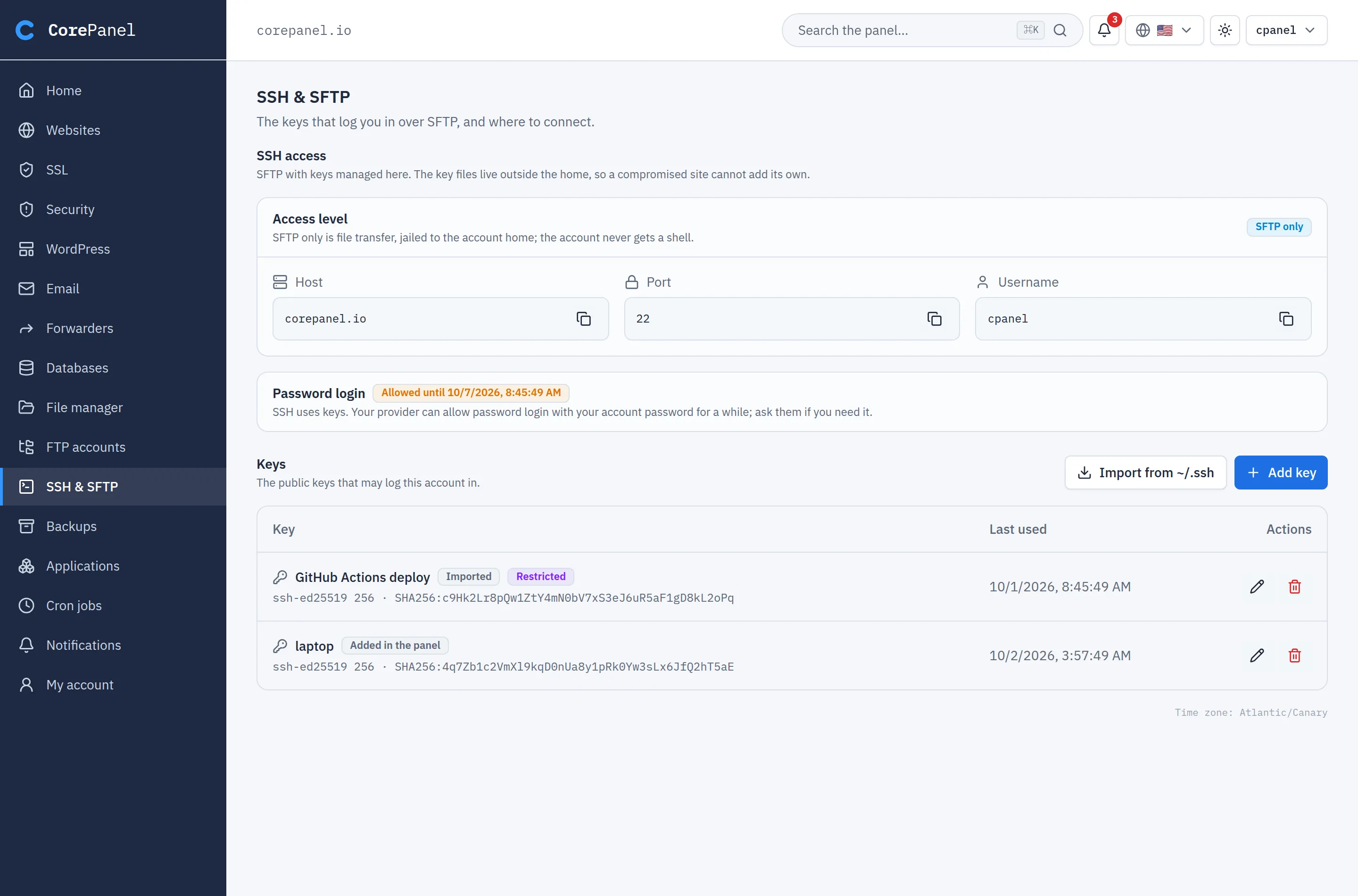This screenshot has width=1358, height=896.
Task: Click the CorePanel logo
Action: click(75, 30)
